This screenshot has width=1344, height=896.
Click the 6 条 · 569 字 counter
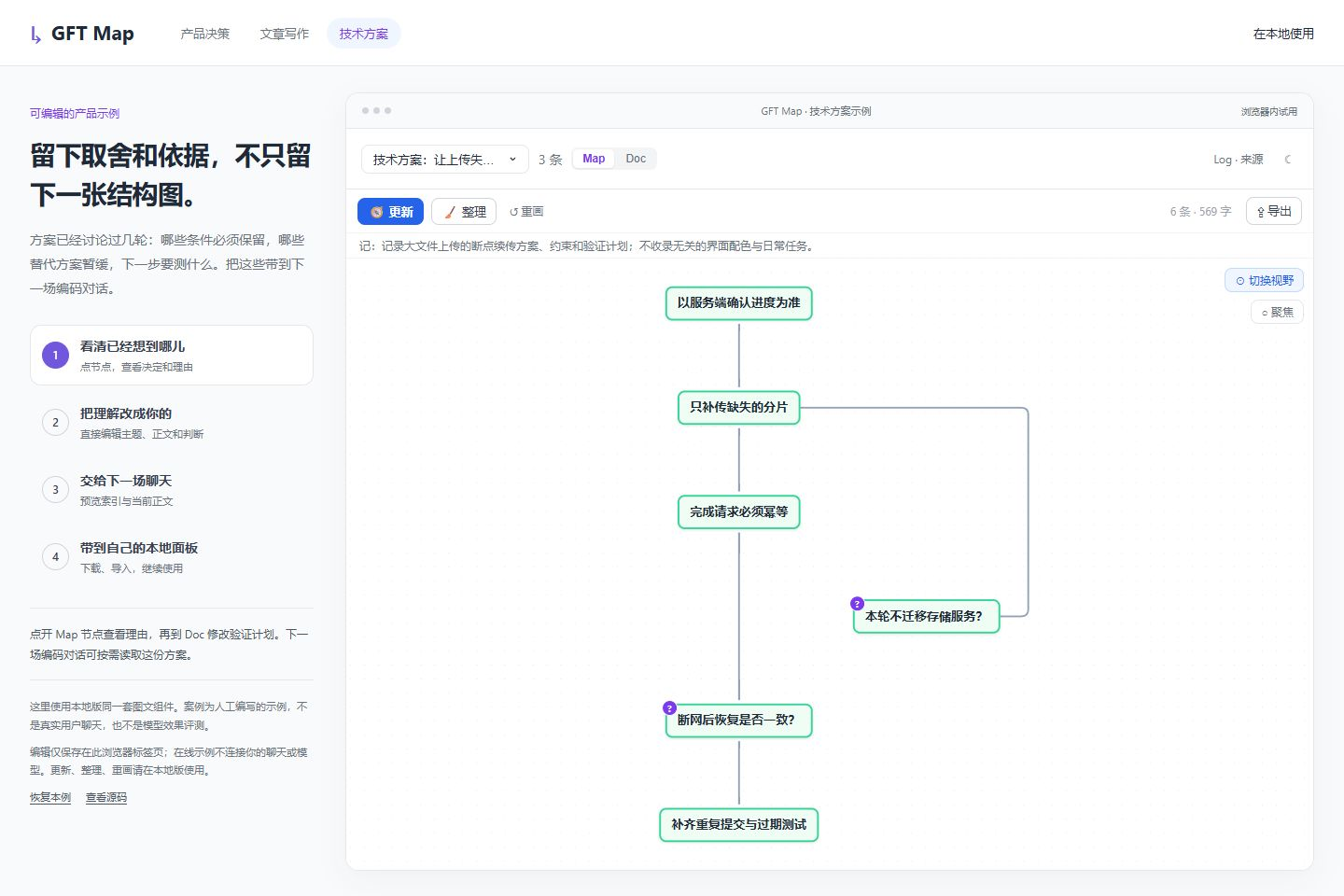click(x=1200, y=212)
